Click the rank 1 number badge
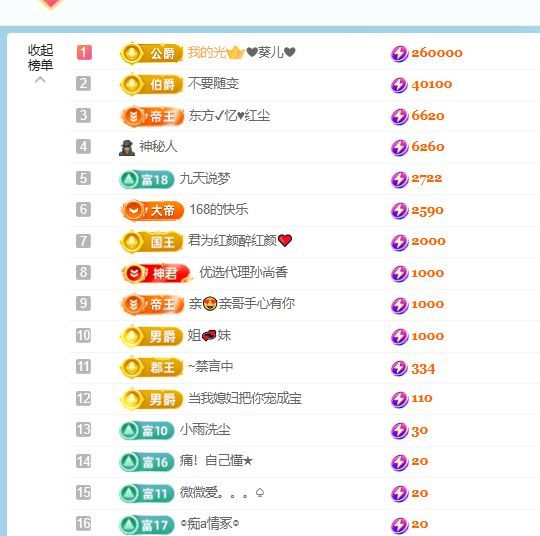Image resolution: width=540 pixels, height=536 pixels. tap(84, 52)
